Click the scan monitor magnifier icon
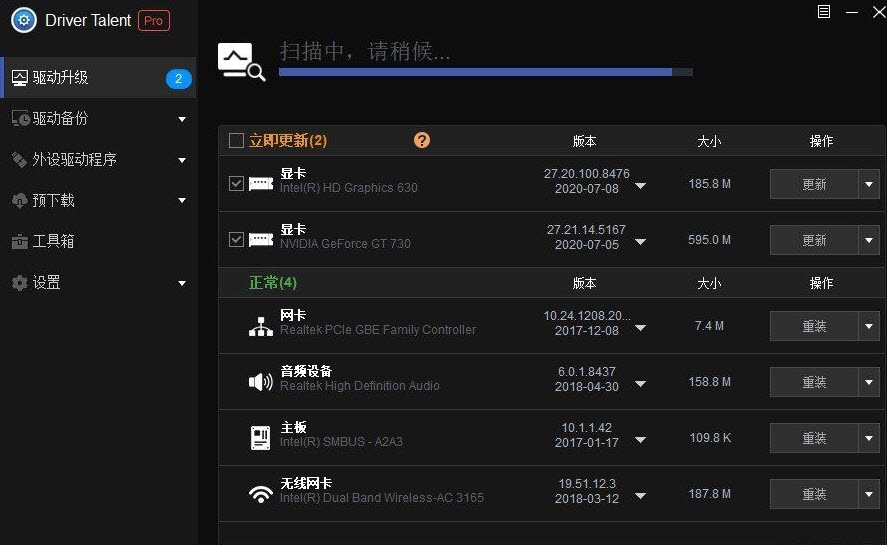887x545 pixels. point(242,62)
